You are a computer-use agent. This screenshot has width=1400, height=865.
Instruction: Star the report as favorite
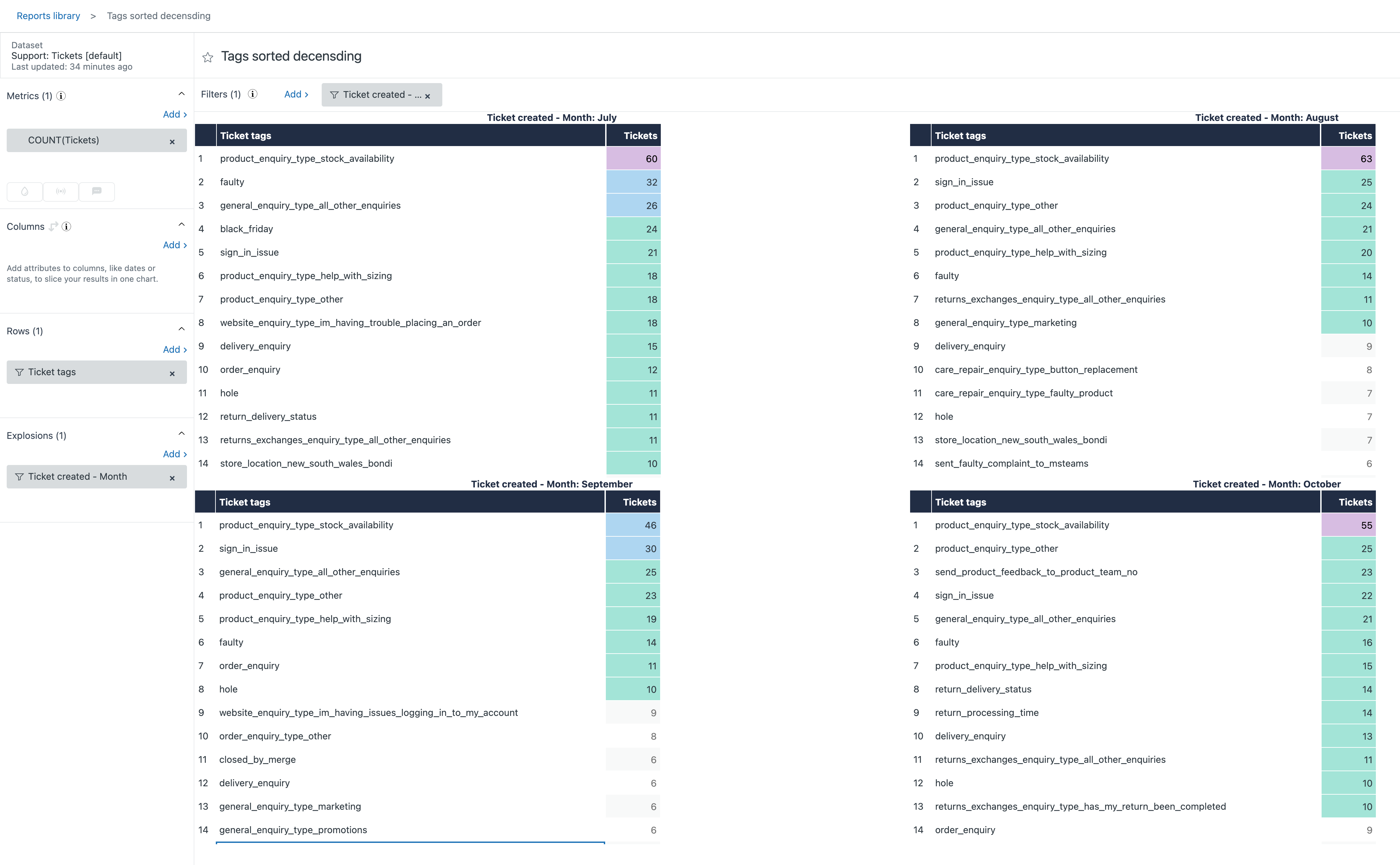(208, 57)
